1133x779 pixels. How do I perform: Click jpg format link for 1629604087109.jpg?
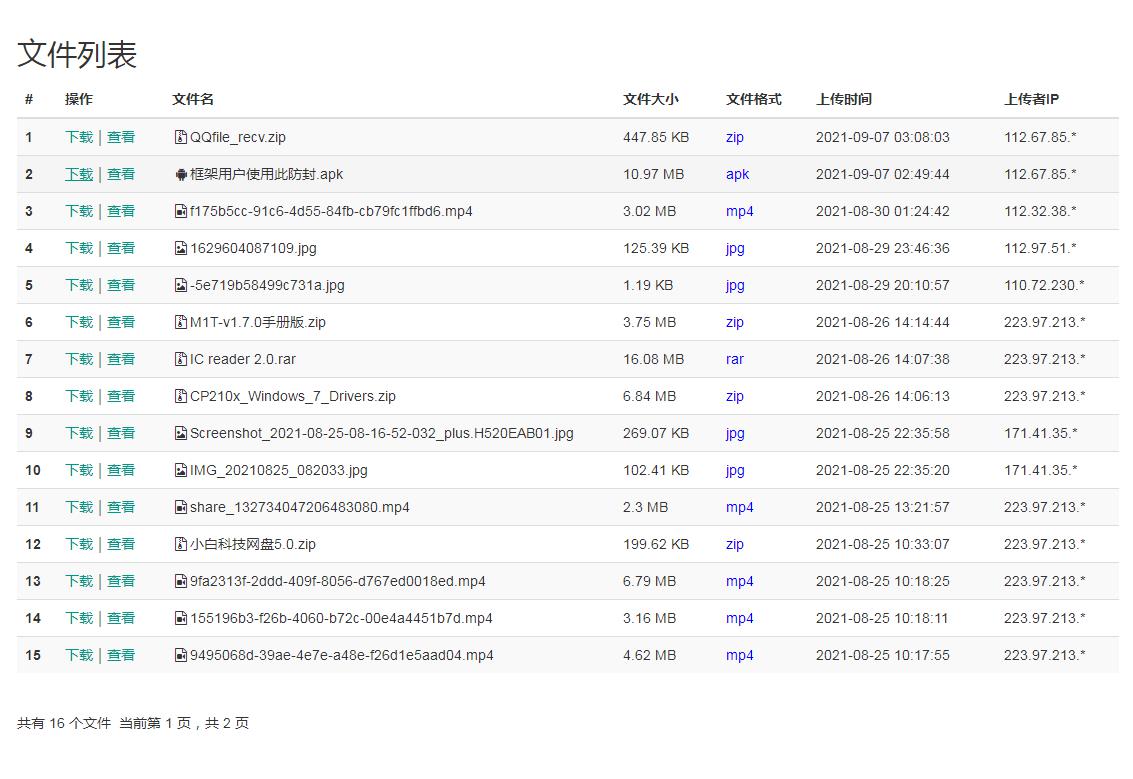click(x=735, y=249)
